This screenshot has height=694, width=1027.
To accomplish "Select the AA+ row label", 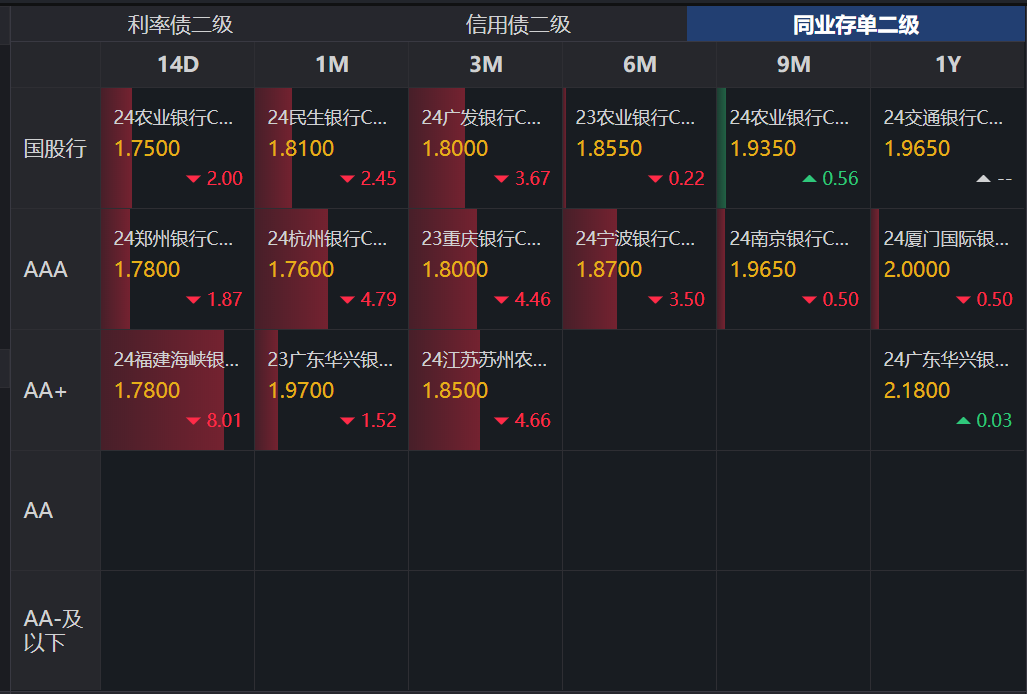I will (x=46, y=391).
